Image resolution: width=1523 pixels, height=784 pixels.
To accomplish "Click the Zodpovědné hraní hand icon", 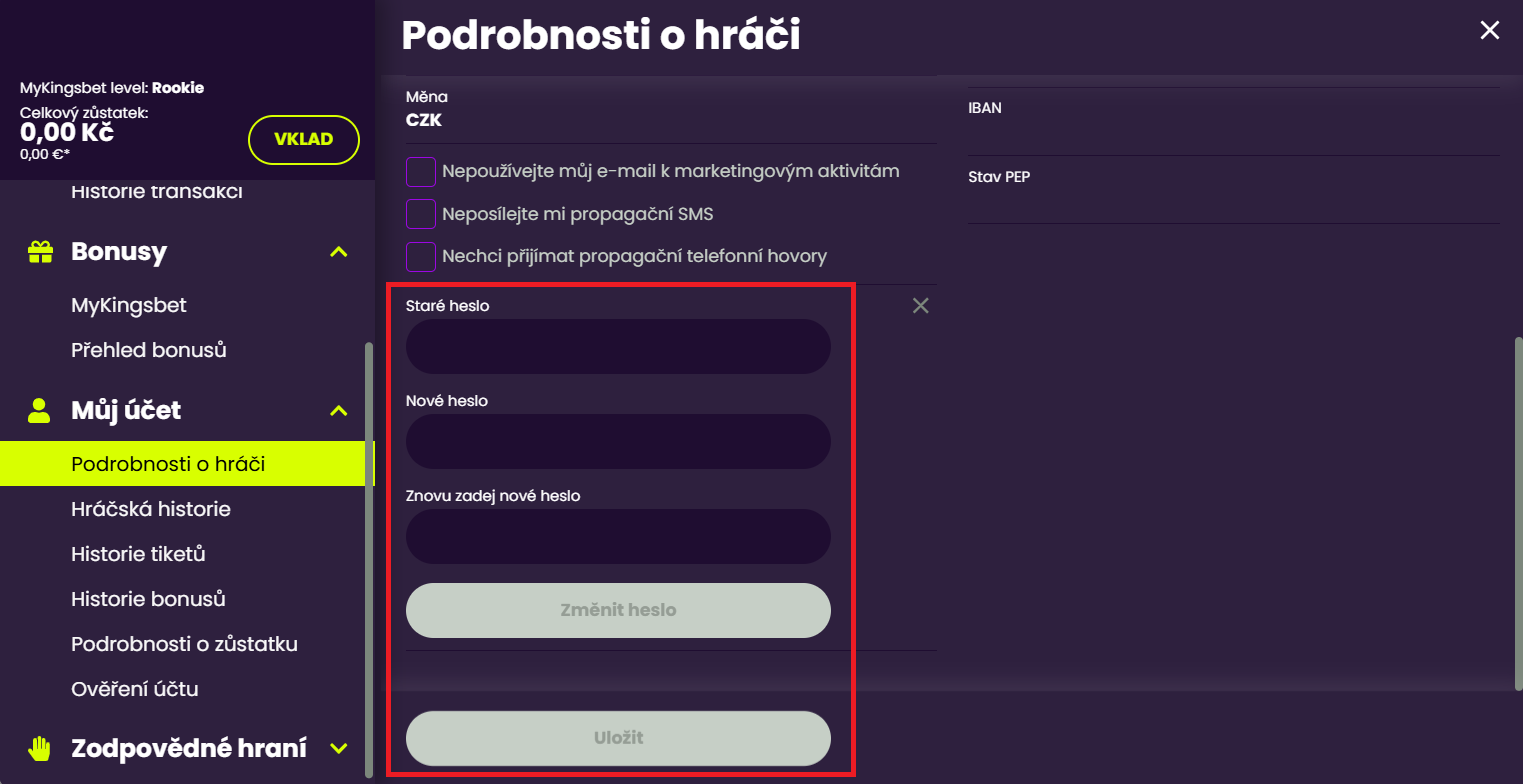I will pos(40,748).
